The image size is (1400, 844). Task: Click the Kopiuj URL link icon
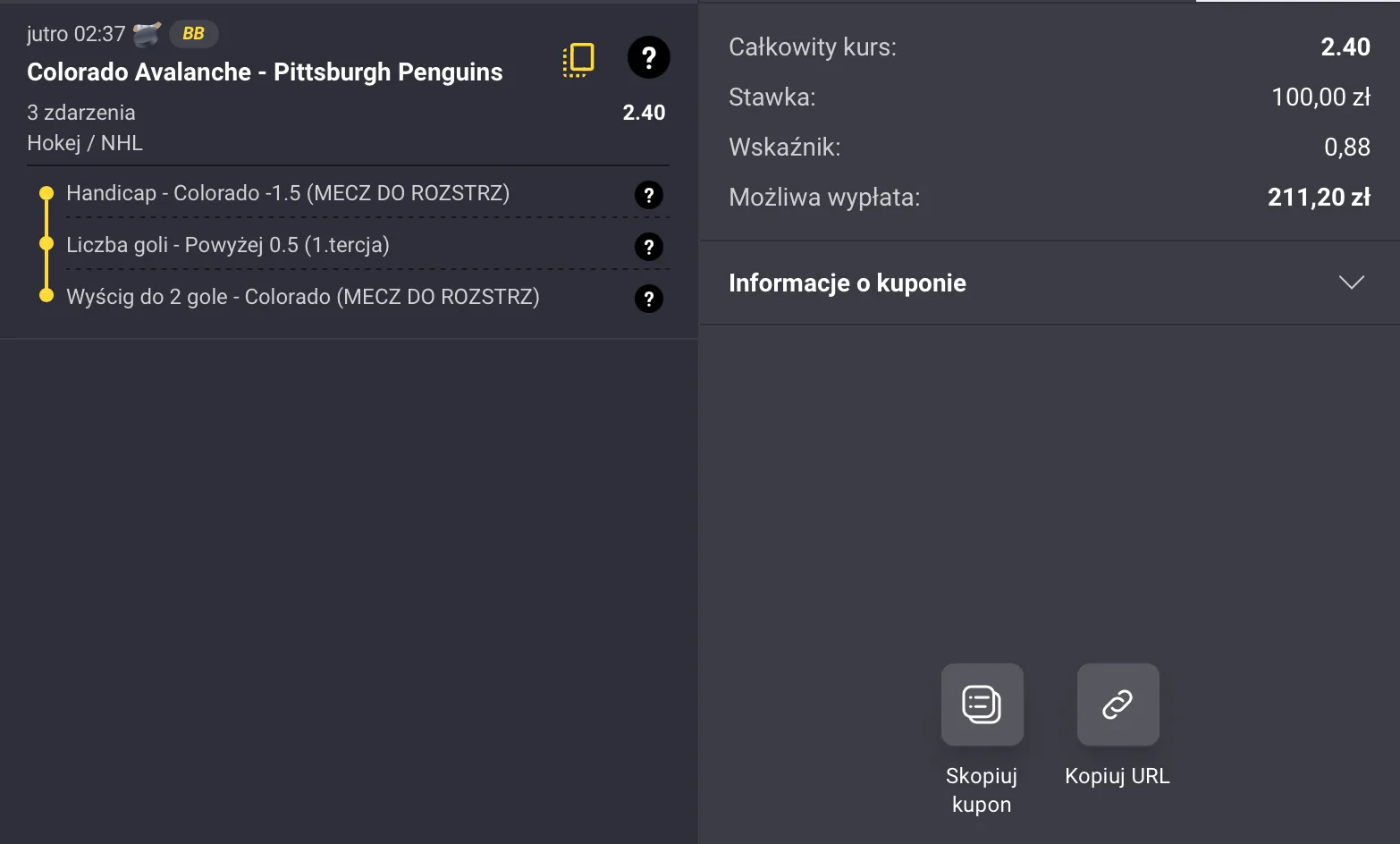tap(1117, 705)
